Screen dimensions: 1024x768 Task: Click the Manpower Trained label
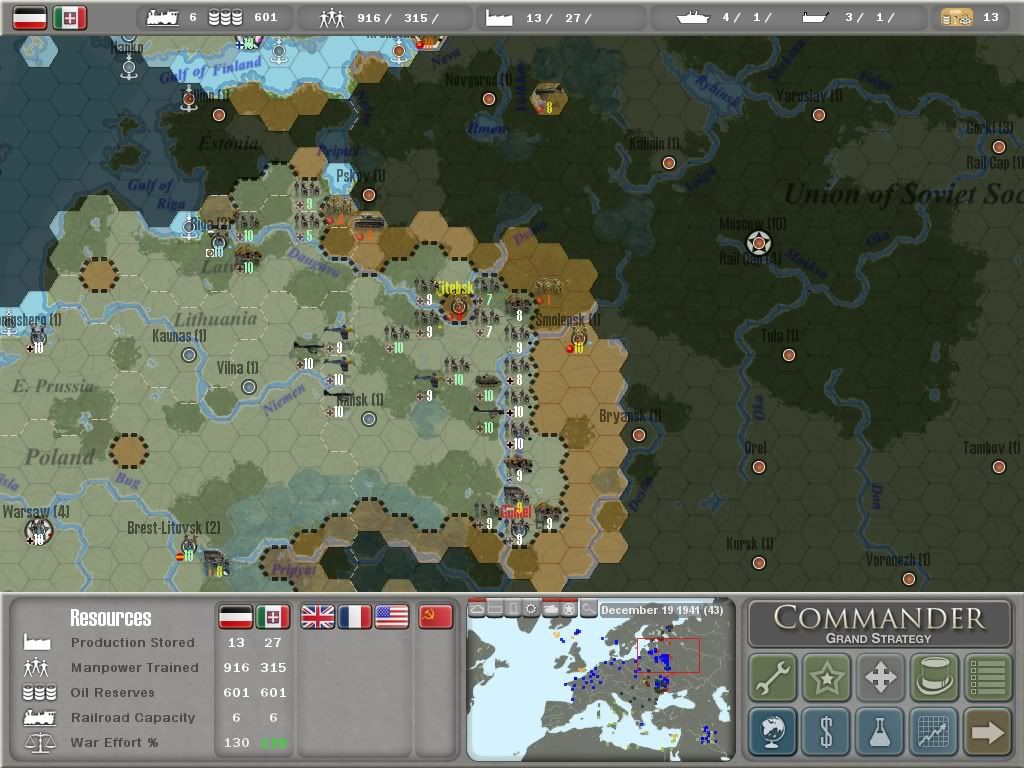click(x=135, y=667)
